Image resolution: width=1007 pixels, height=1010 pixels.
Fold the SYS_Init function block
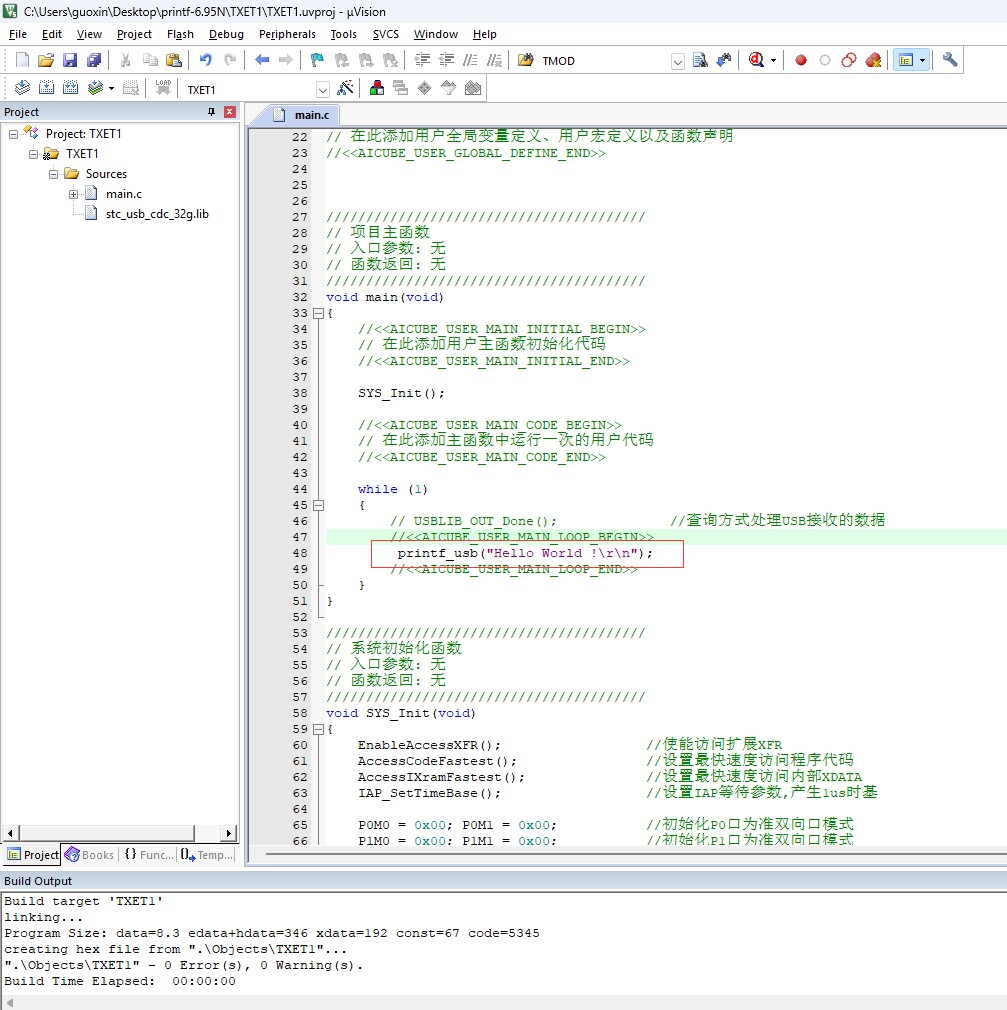point(318,730)
